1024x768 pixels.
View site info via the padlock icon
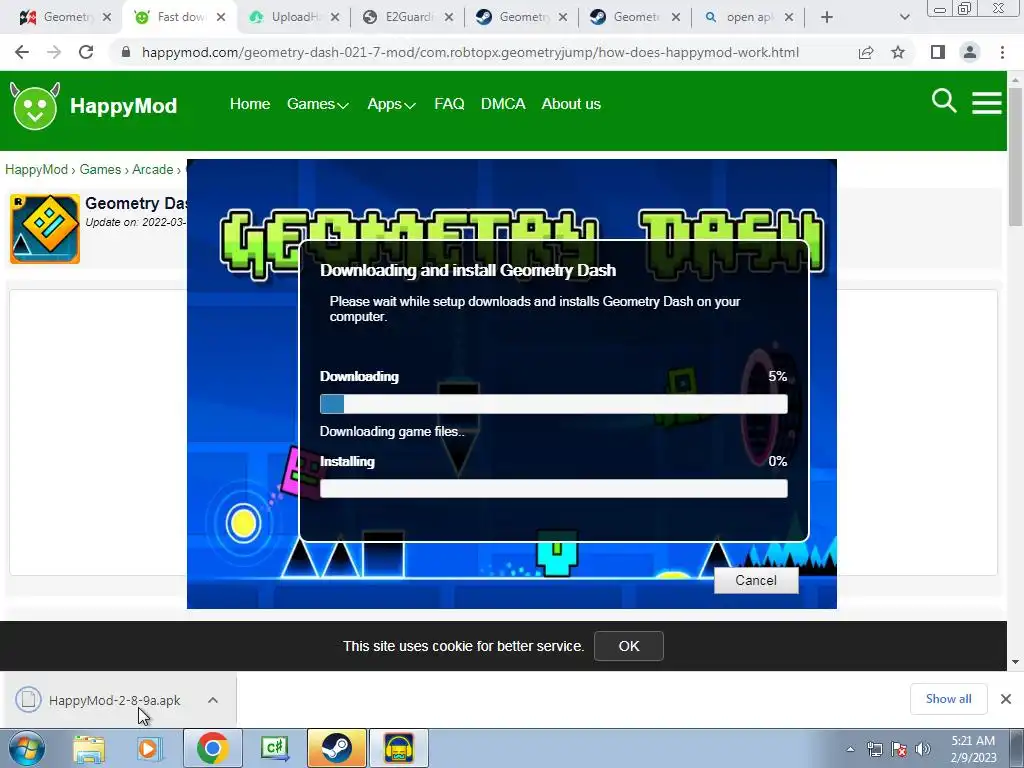(x=126, y=52)
